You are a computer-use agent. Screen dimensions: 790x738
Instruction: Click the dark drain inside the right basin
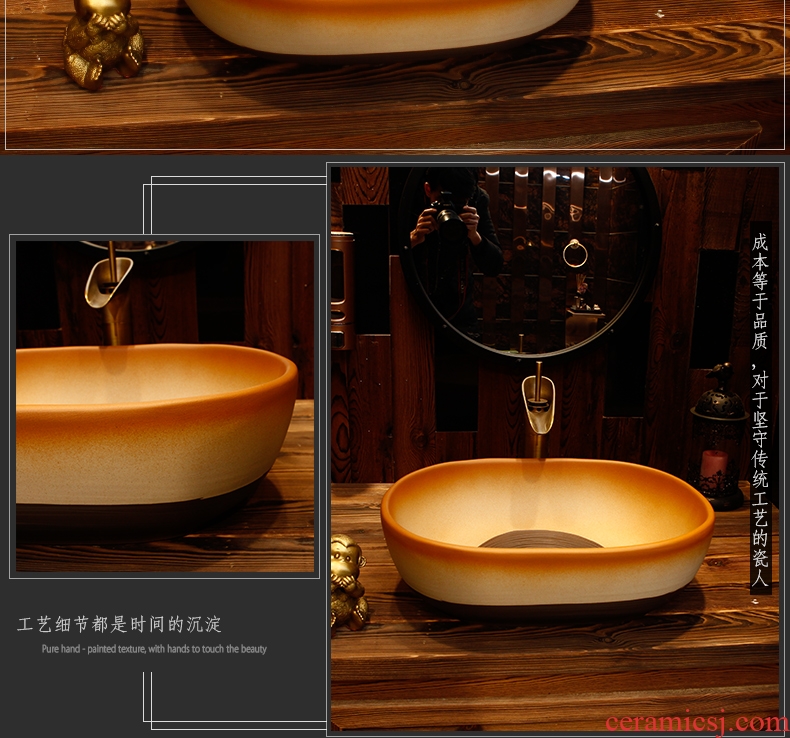tap(540, 539)
